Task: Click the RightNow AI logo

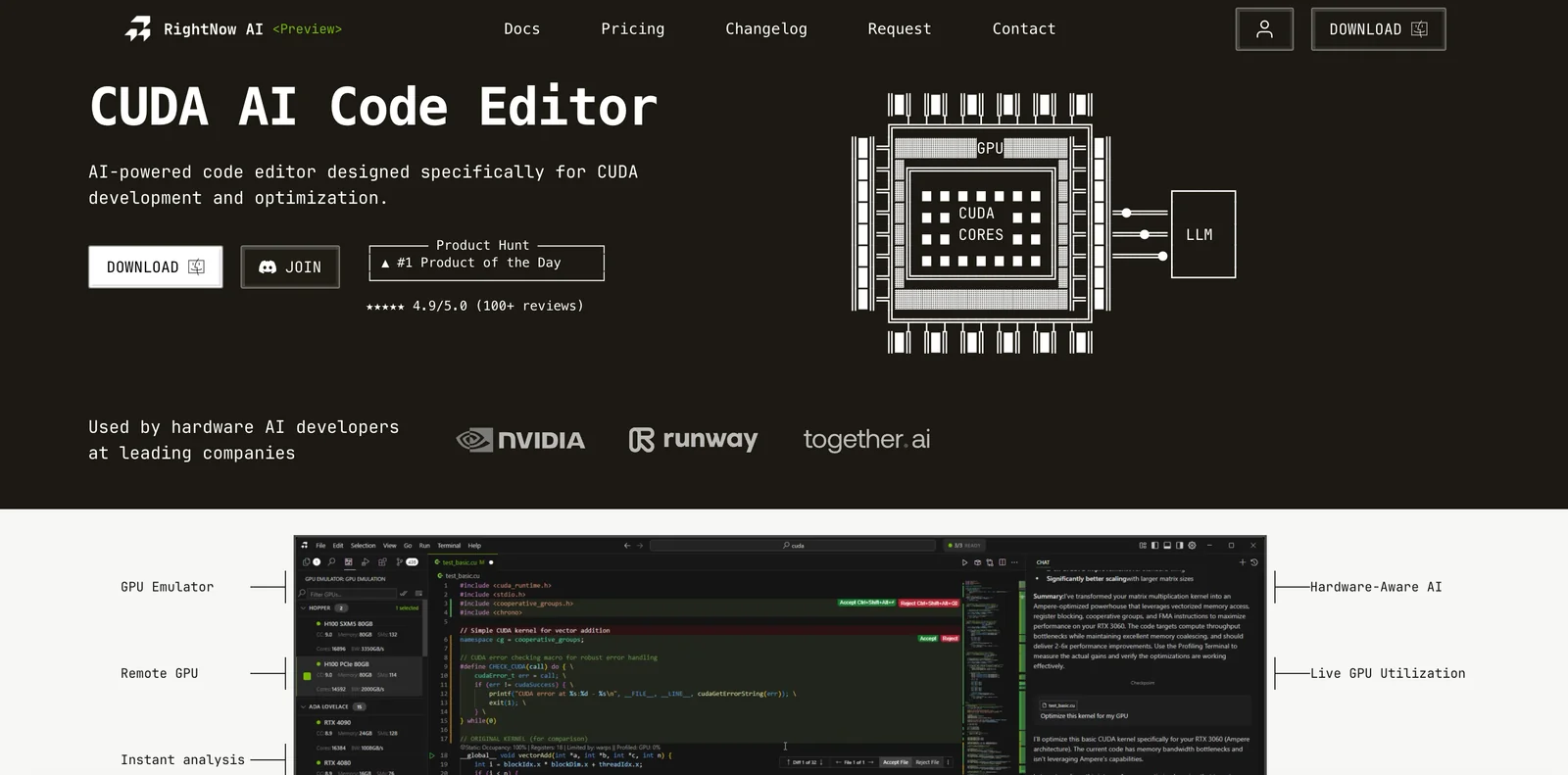Action: click(x=138, y=29)
